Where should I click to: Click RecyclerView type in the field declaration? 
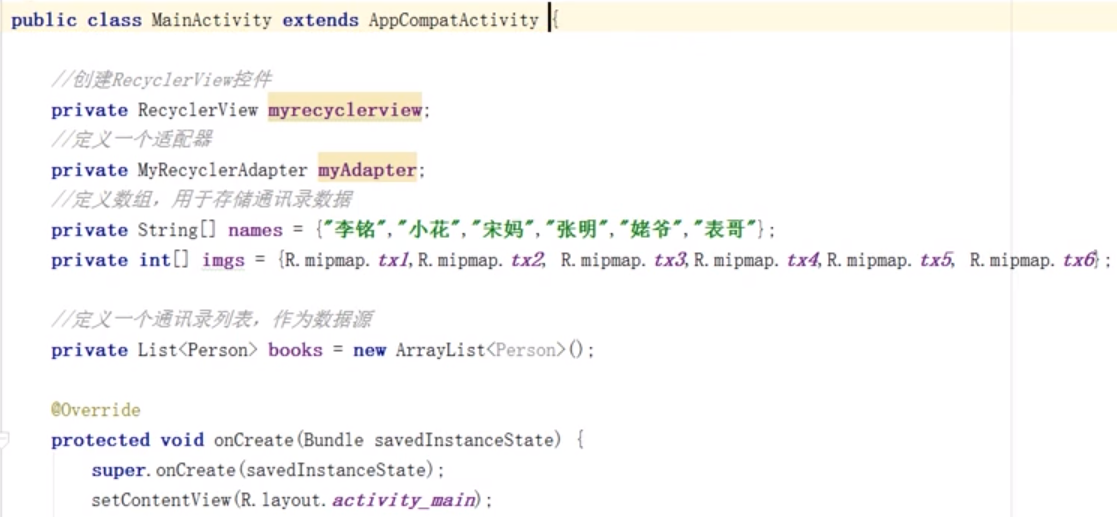[x=197, y=110]
